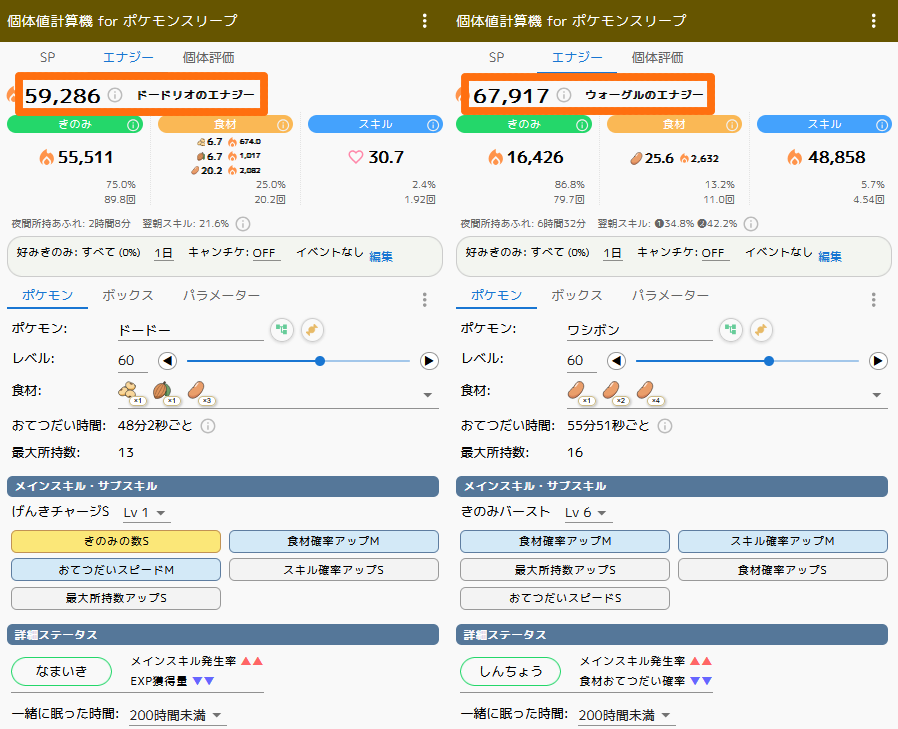Toggle キャンチケ OFF setting in left panel

pyautogui.click(x=264, y=253)
